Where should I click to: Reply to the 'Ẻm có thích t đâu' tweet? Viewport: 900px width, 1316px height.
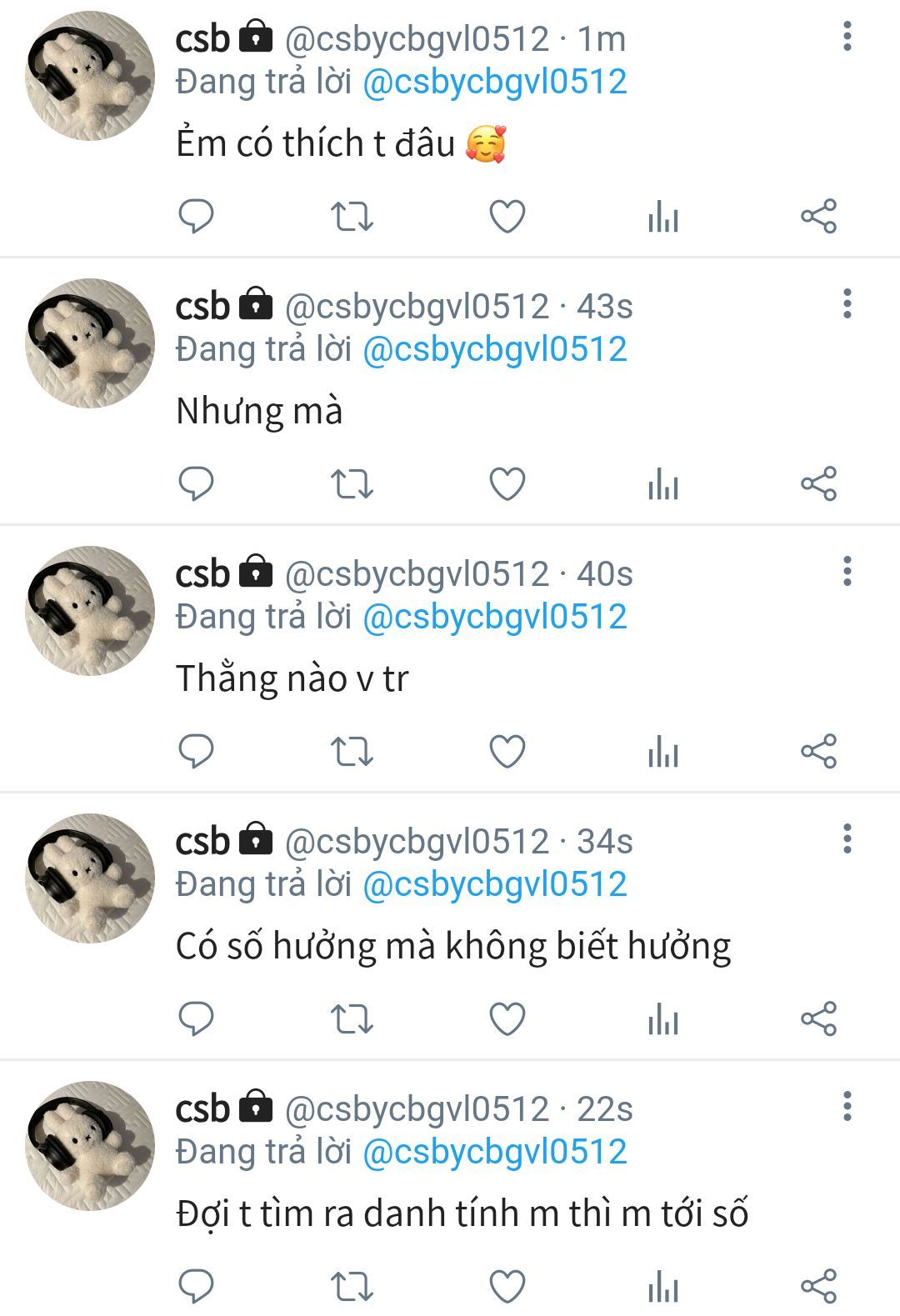[x=197, y=216]
